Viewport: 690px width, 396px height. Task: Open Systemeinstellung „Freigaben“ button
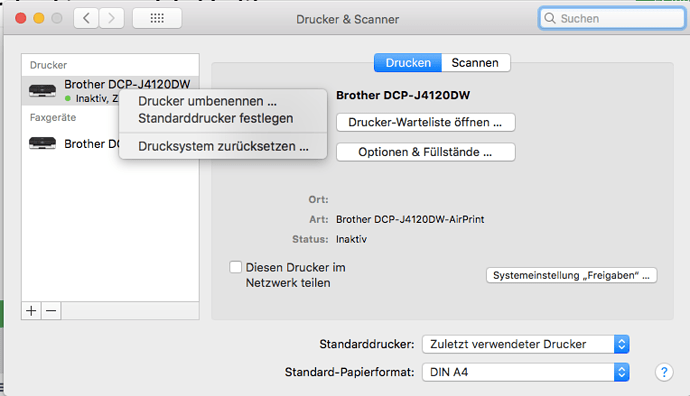click(571, 275)
